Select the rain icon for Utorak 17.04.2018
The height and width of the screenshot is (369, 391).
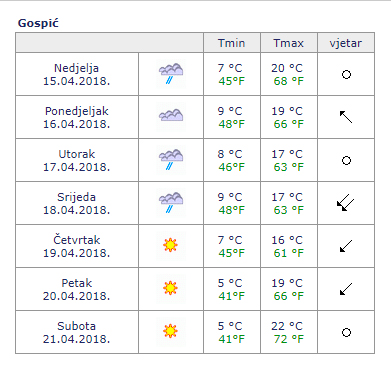tap(171, 160)
